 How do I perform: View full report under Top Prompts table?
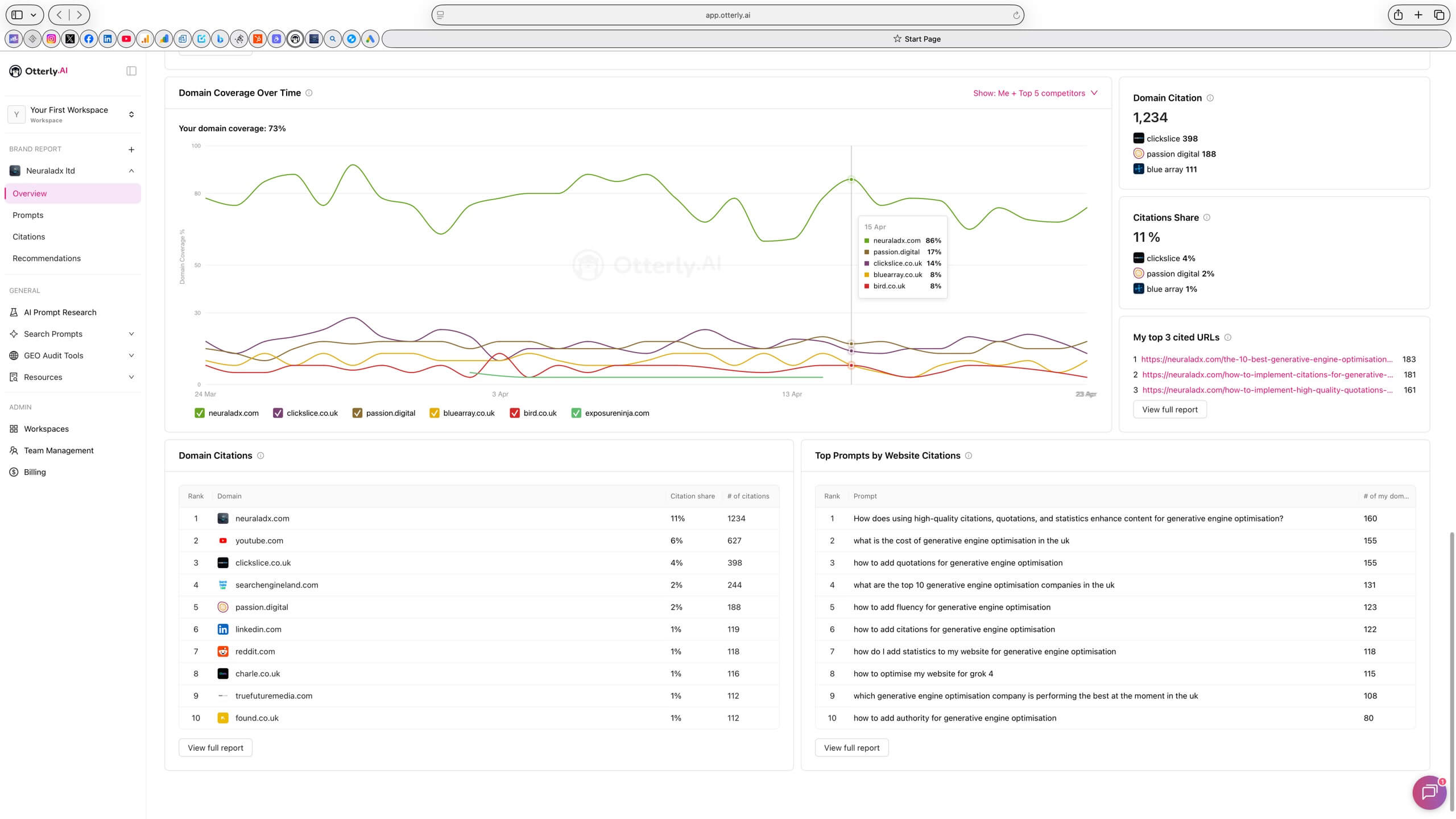(852, 748)
